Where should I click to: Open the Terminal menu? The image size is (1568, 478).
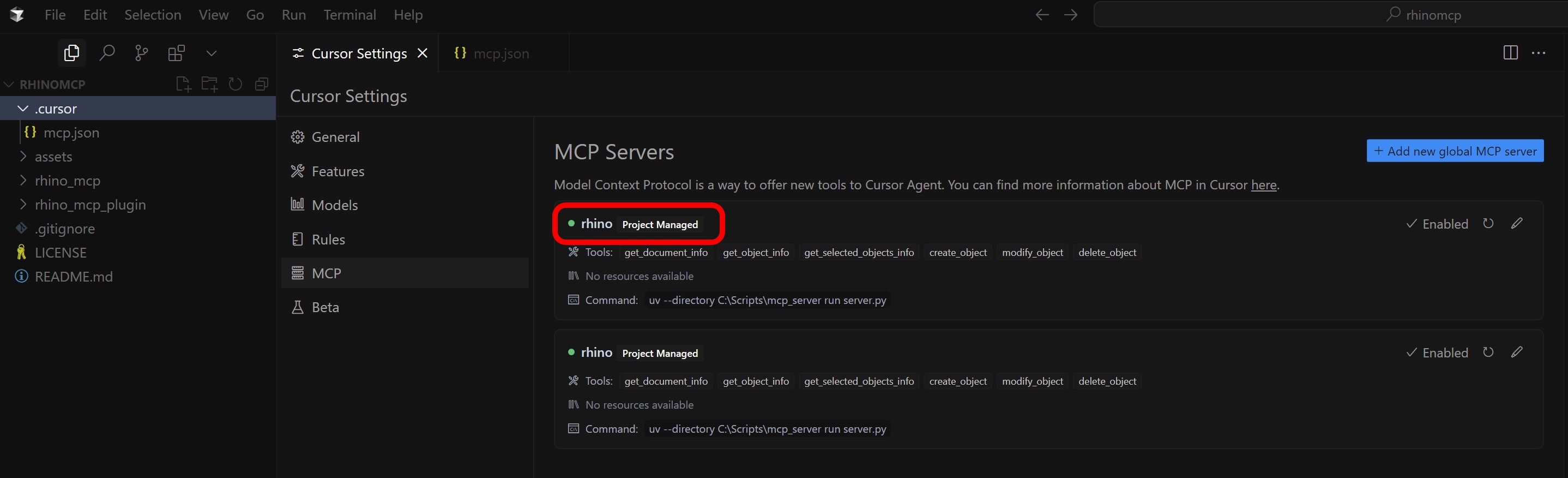(349, 15)
